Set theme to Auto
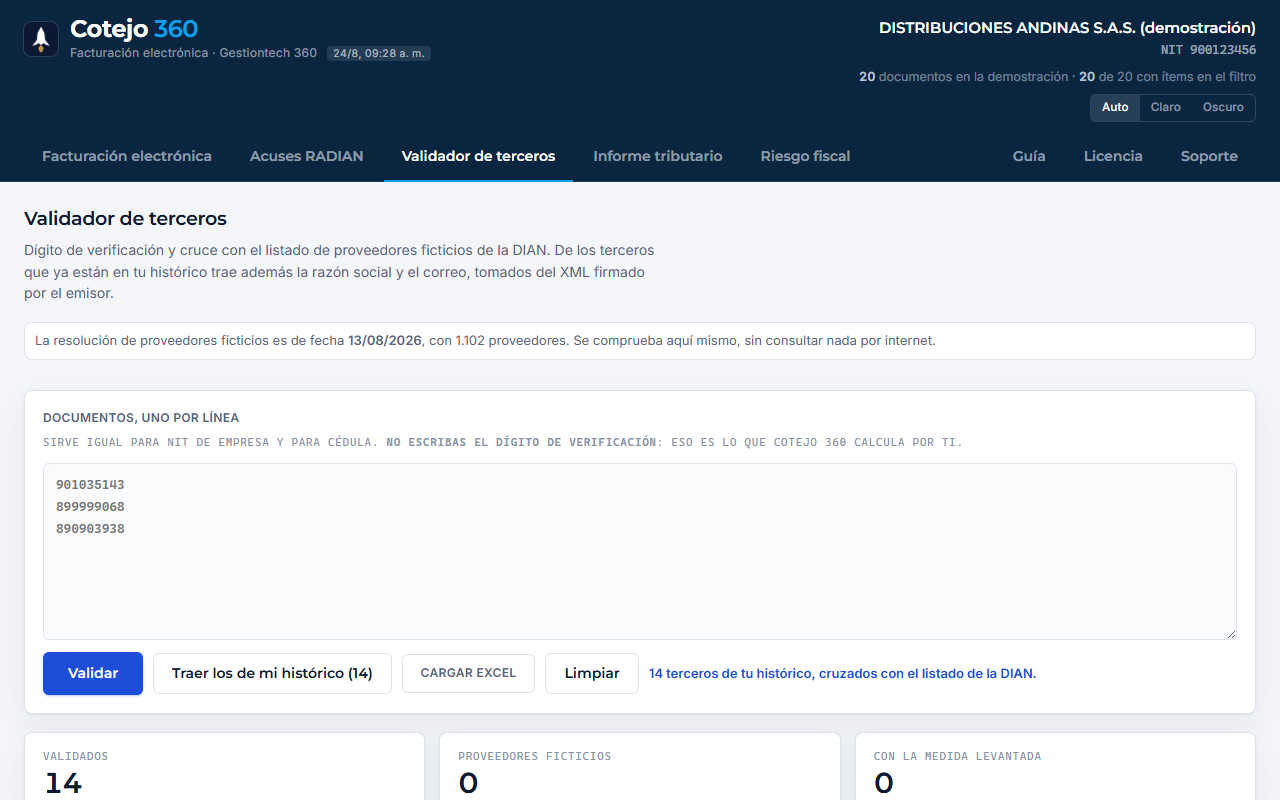This screenshot has width=1280, height=800. pyautogui.click(x=1115, y=107)
